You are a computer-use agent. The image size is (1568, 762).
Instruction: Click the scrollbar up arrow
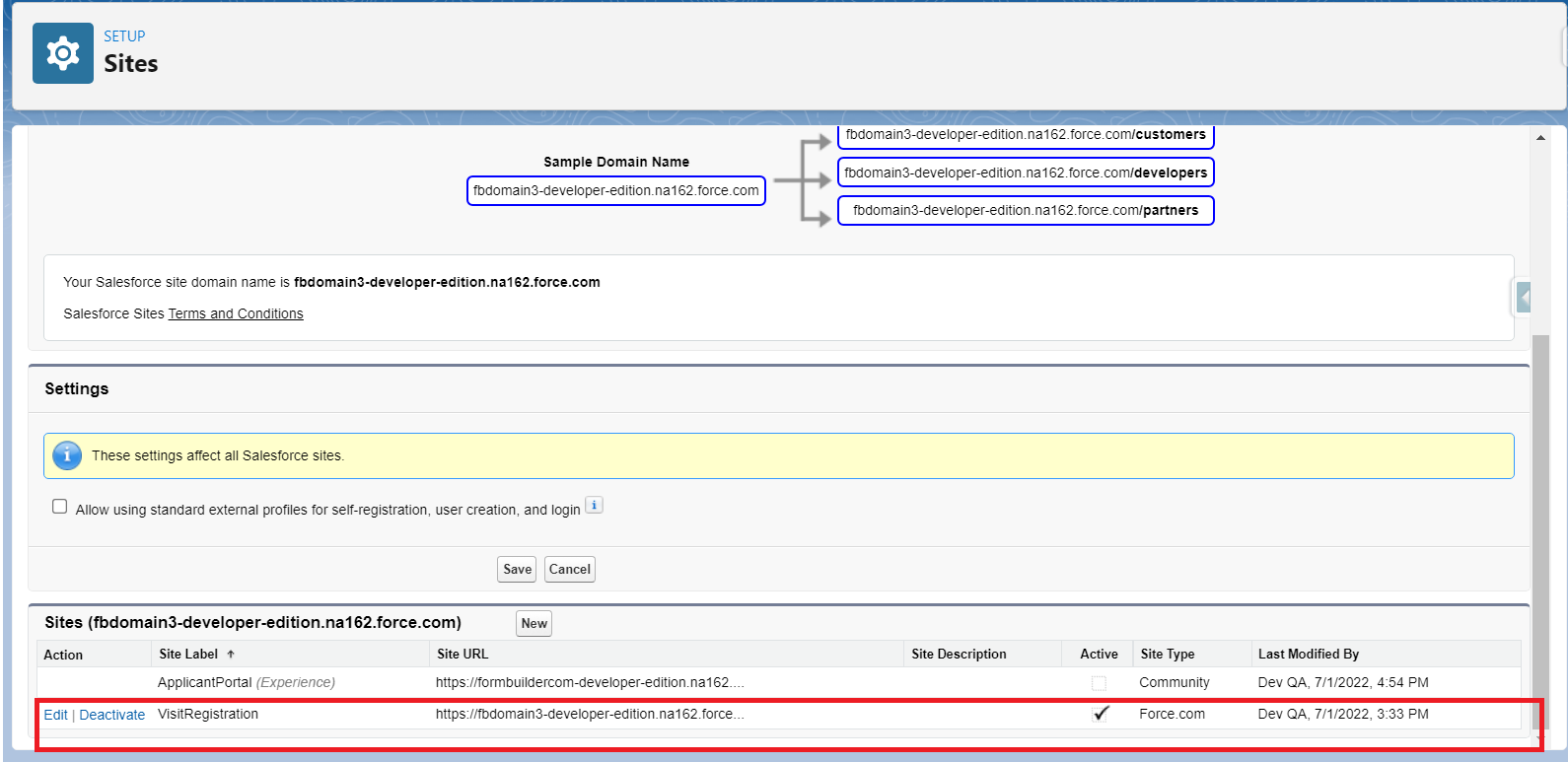point(1540,138)
